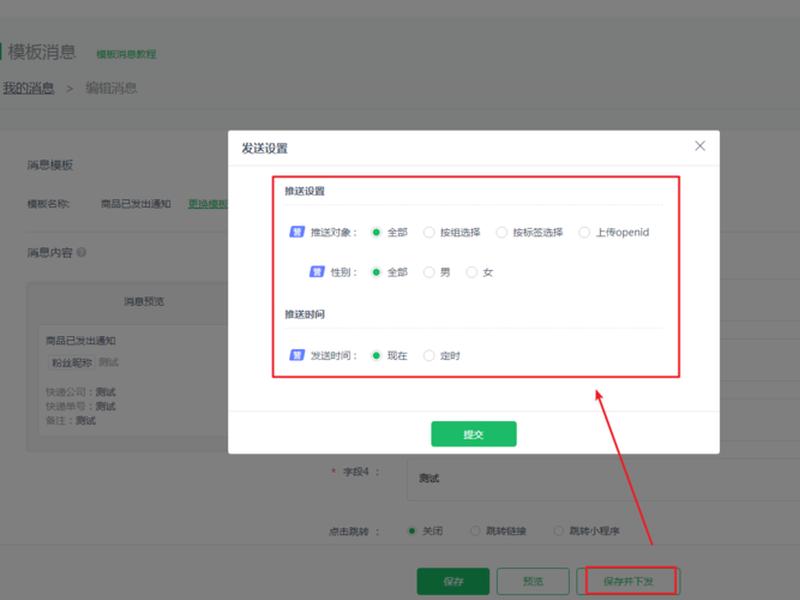Click the 消息预览 header text

pos(144,302)
